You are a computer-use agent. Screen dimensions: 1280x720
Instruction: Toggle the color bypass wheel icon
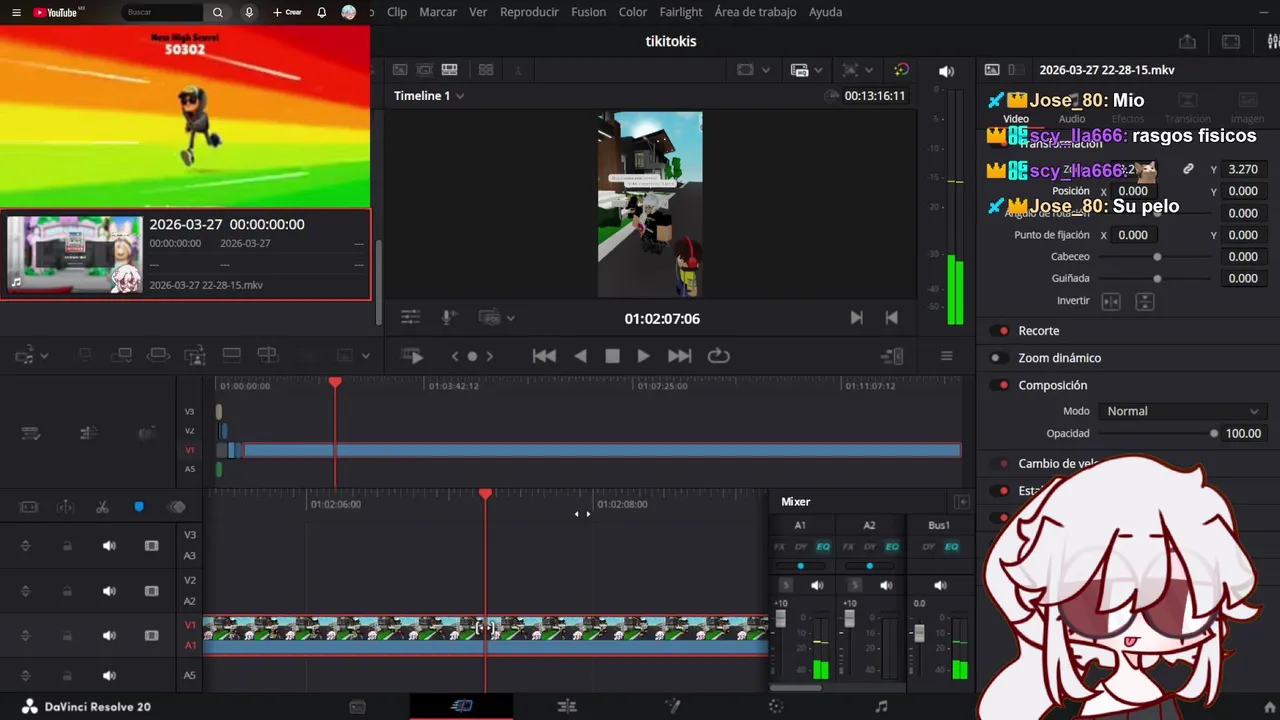901,70
